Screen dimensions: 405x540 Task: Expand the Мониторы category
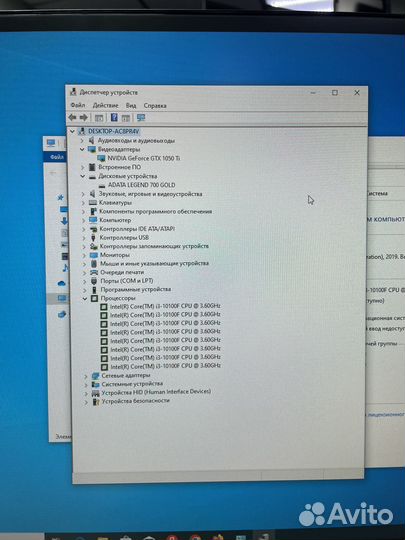[84, 255]
